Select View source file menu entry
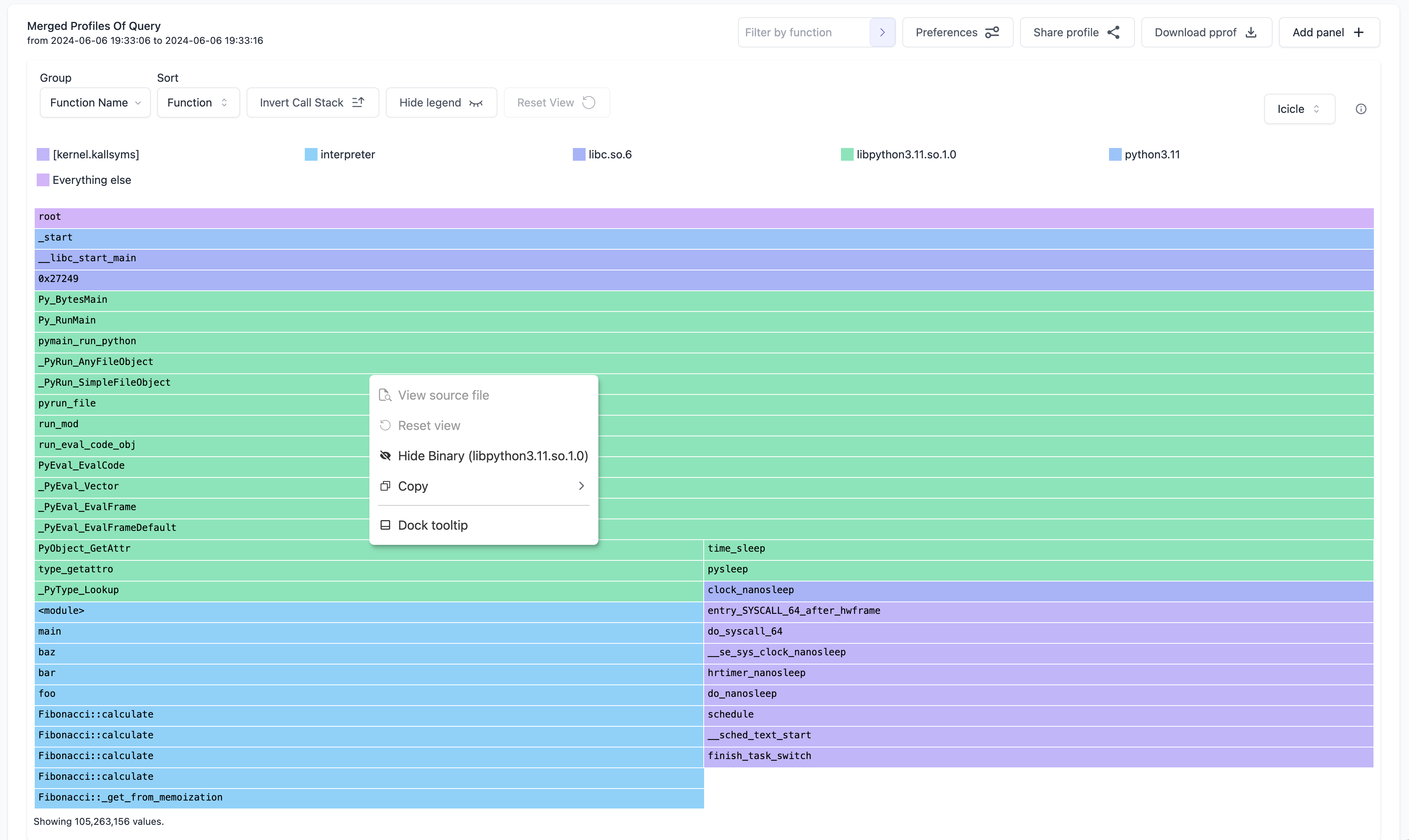Viewport: 1409px width, 840px height. (443, 395)
